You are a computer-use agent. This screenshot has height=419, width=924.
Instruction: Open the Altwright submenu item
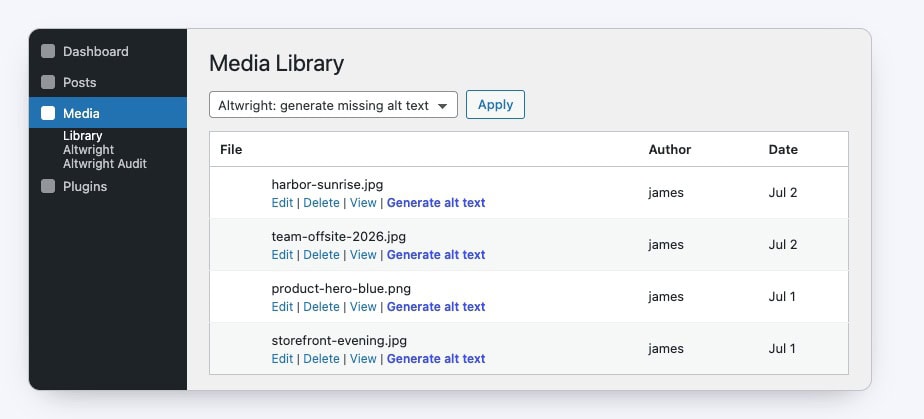tap(88, 150)
